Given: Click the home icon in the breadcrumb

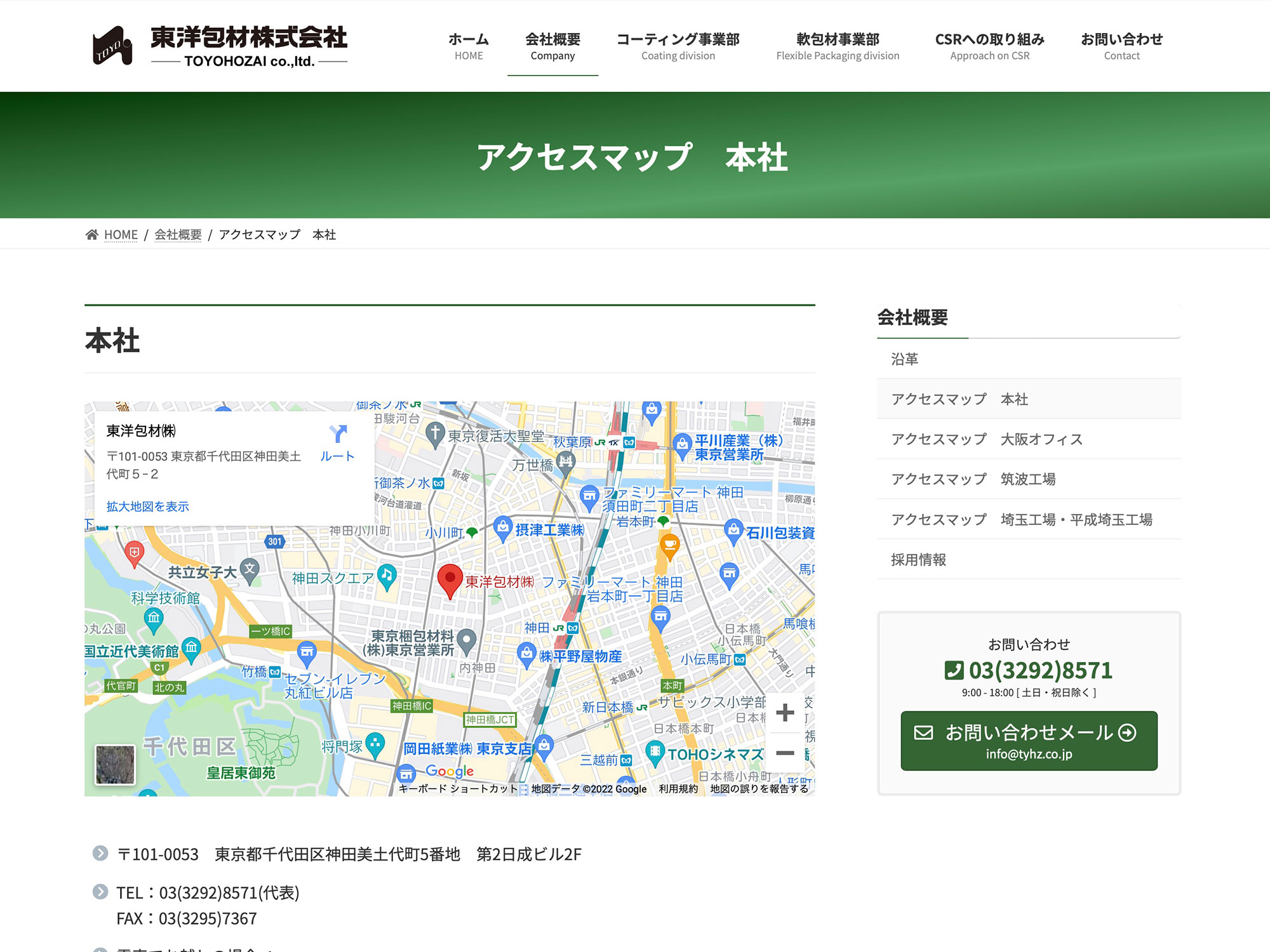Looking at the screenshot, I should pyautogui.click(x=91, y=234).
